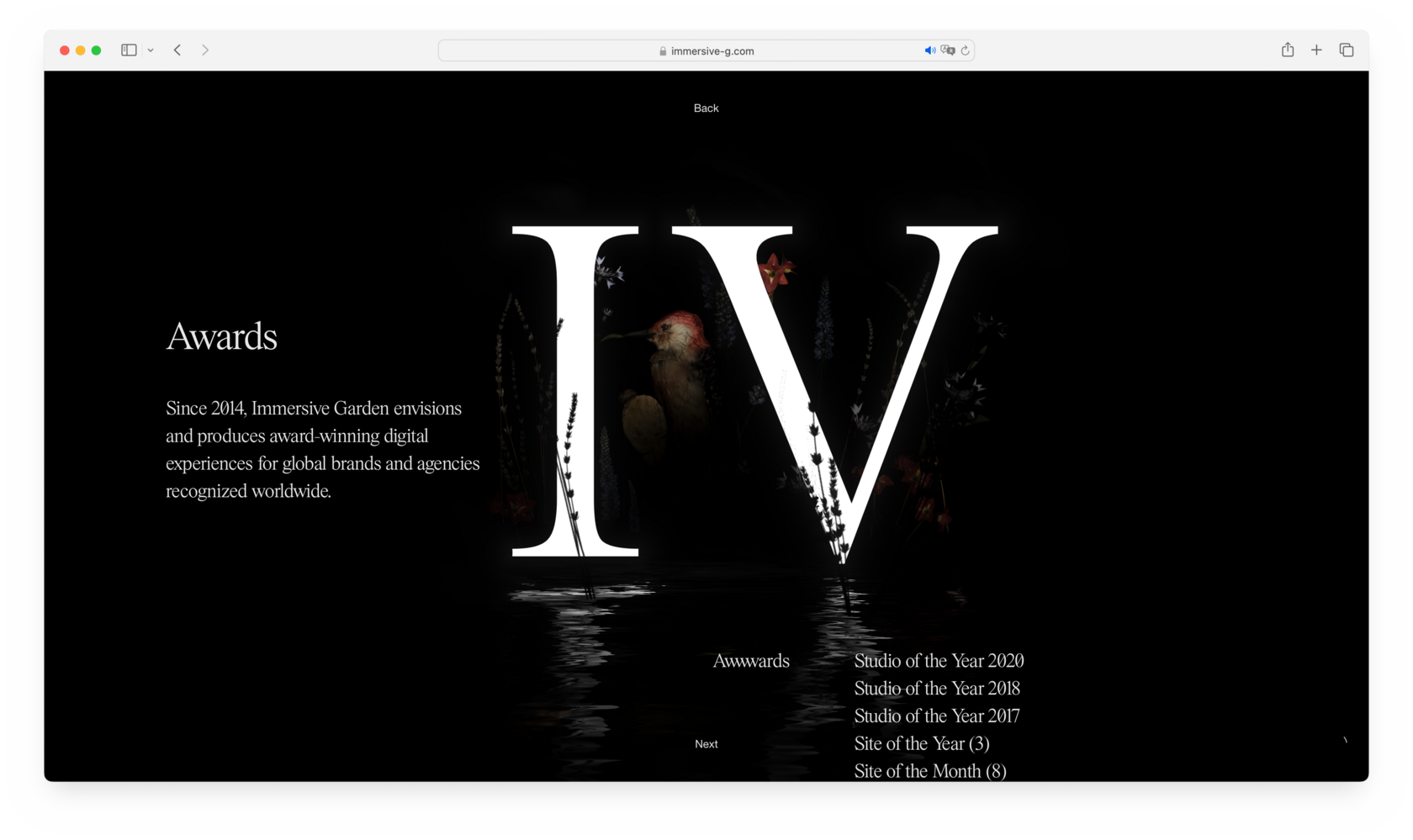Open the translate page icon

pos(948,50)
